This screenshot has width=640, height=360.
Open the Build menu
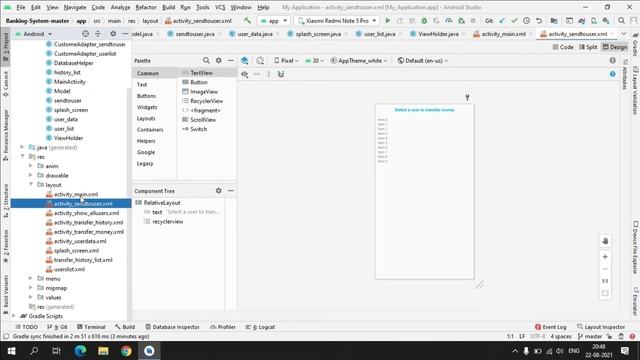click(x=169, y=7)
